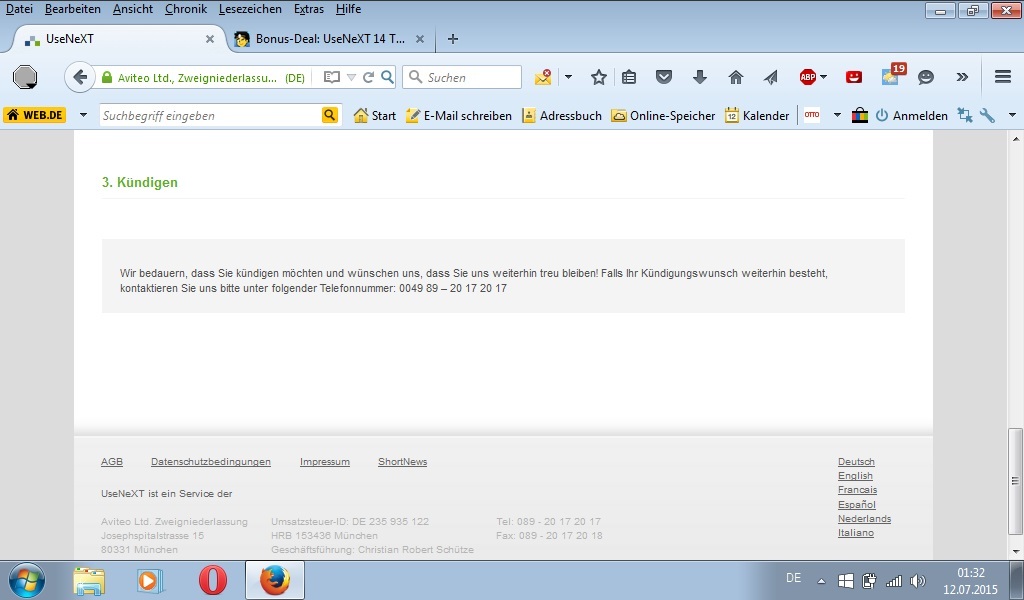Viewport: 1024px width, 600px height.
Task: Focus the Suchen search box
Action: [x=462, y=77]
